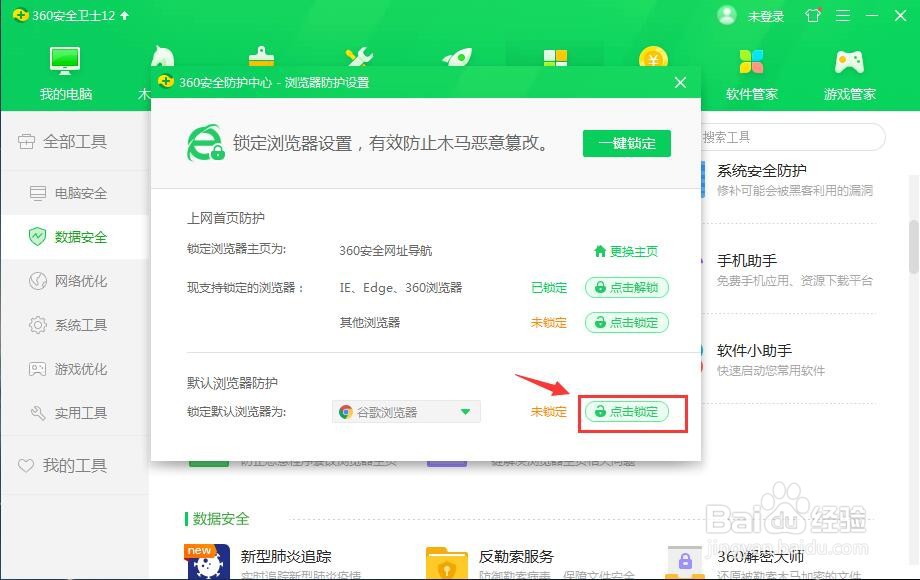Screen dimensions: 920x580
Task: Click the user avatar icon next to 未登录
Action: (726, 15)
